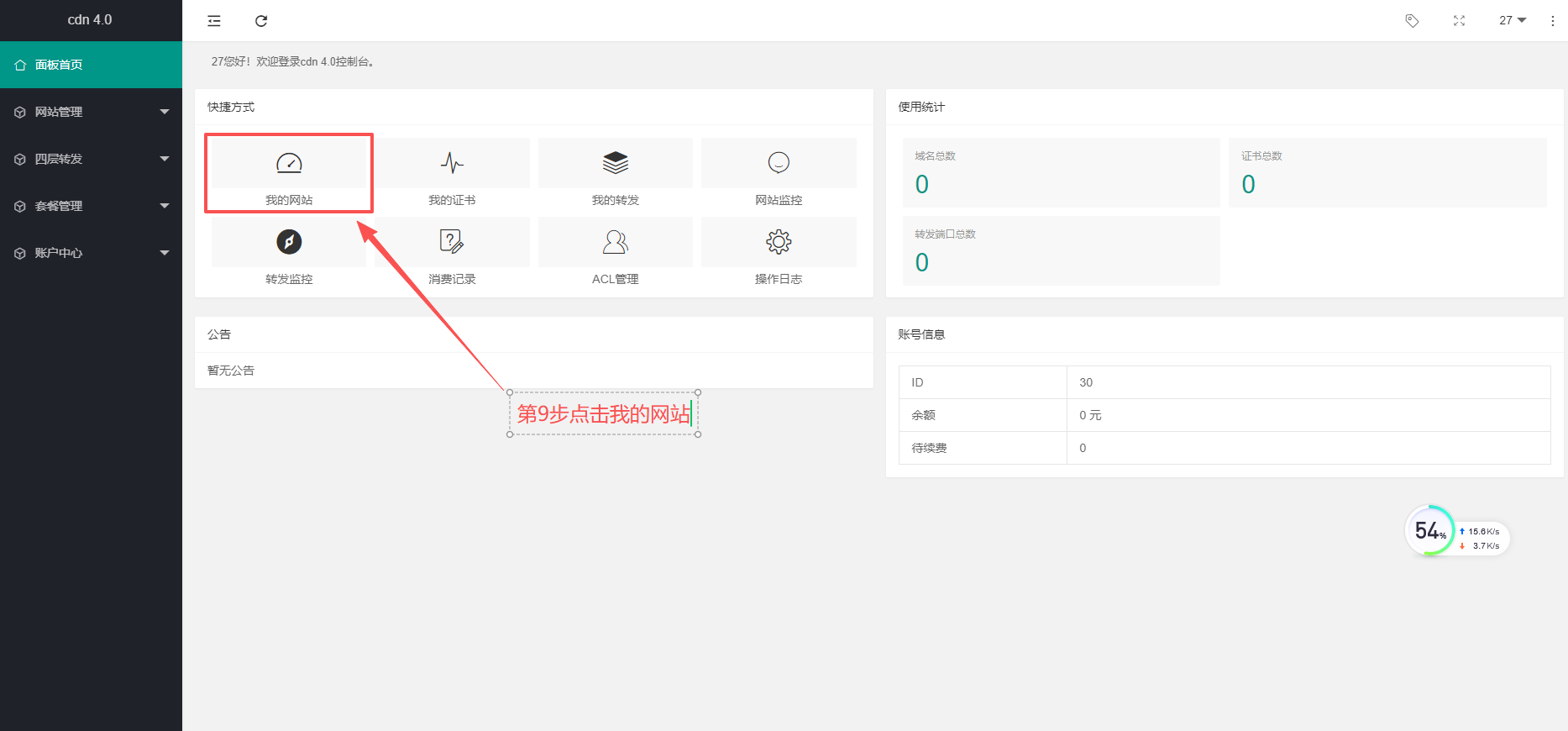
Task: Open 我的转发 layers stack icon
Action: pyautogui.click(x=615, y=163)
